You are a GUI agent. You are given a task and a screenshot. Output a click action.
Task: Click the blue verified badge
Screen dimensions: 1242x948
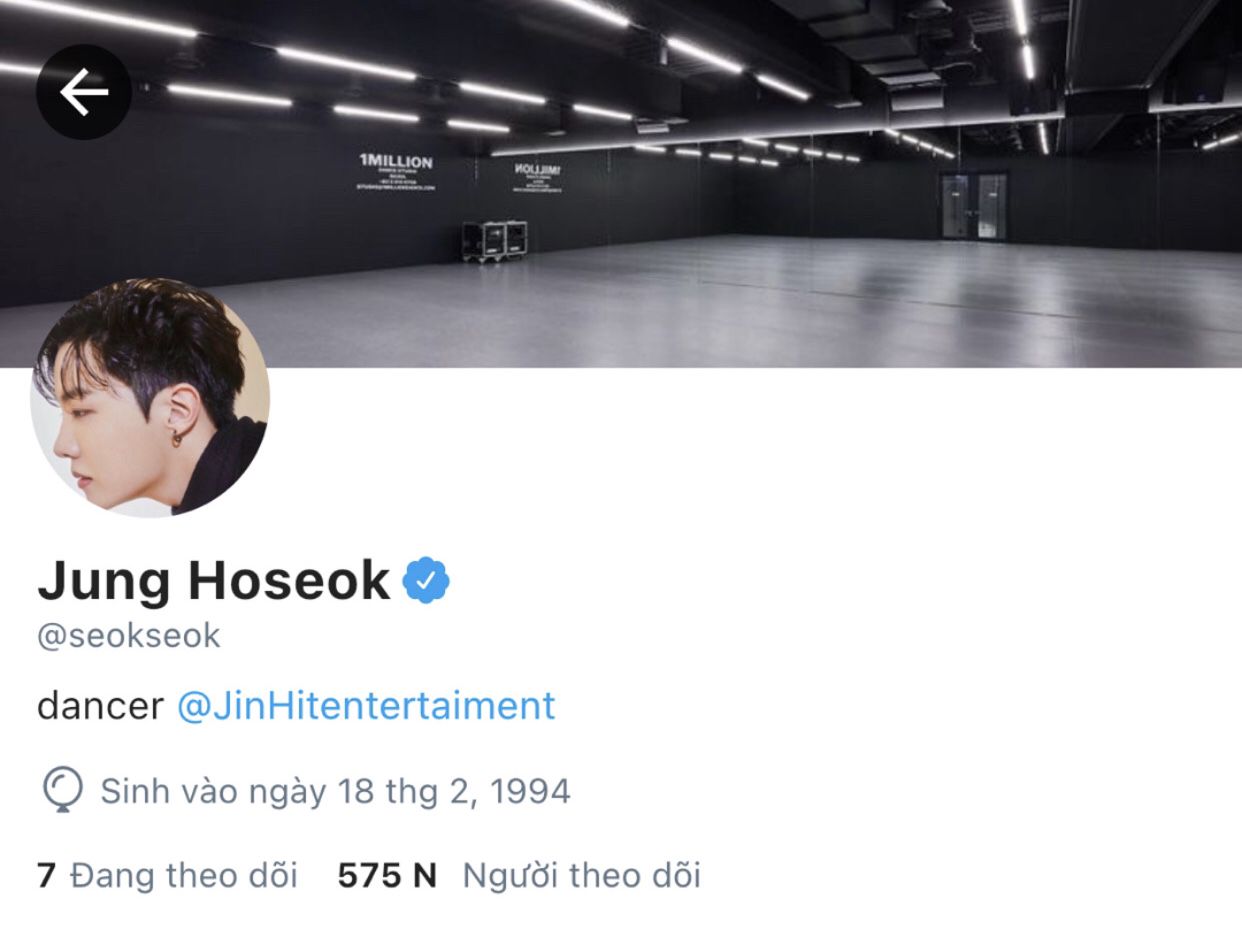click(427, 580)
